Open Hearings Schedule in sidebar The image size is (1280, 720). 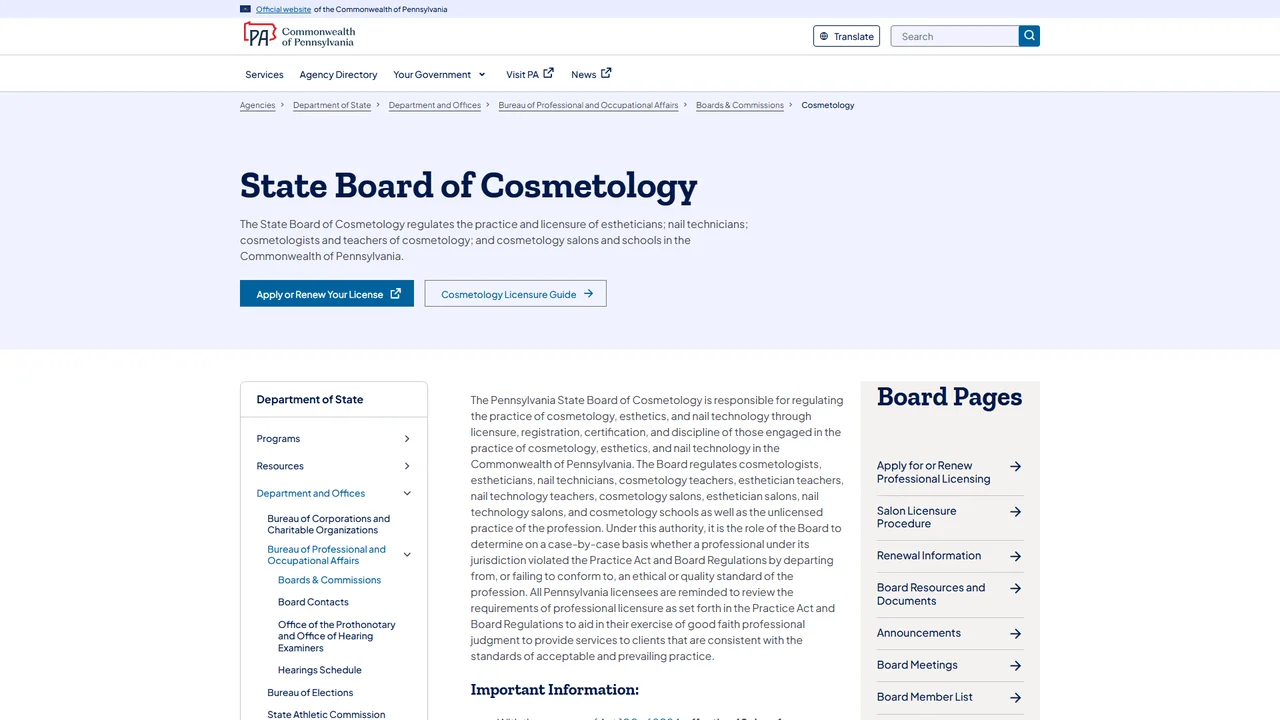tap(320, 670)
